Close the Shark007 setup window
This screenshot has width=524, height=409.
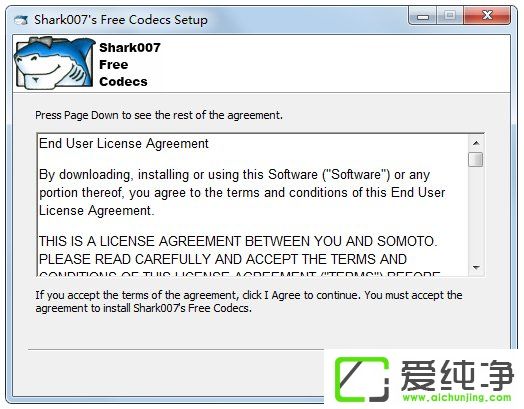coord(487,16)
